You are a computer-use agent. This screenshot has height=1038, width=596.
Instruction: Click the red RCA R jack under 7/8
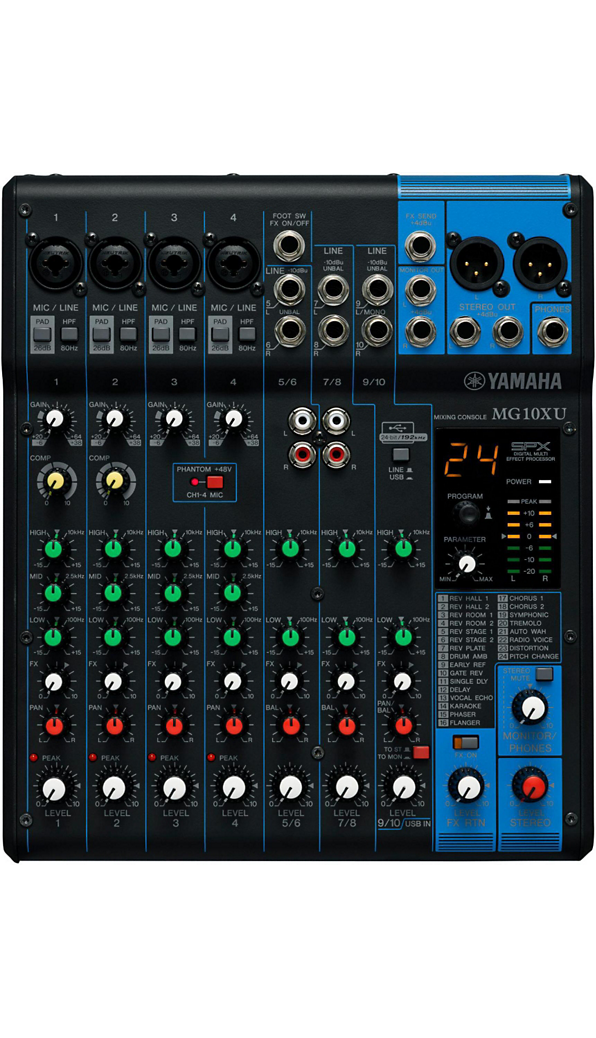pos(336,455)
